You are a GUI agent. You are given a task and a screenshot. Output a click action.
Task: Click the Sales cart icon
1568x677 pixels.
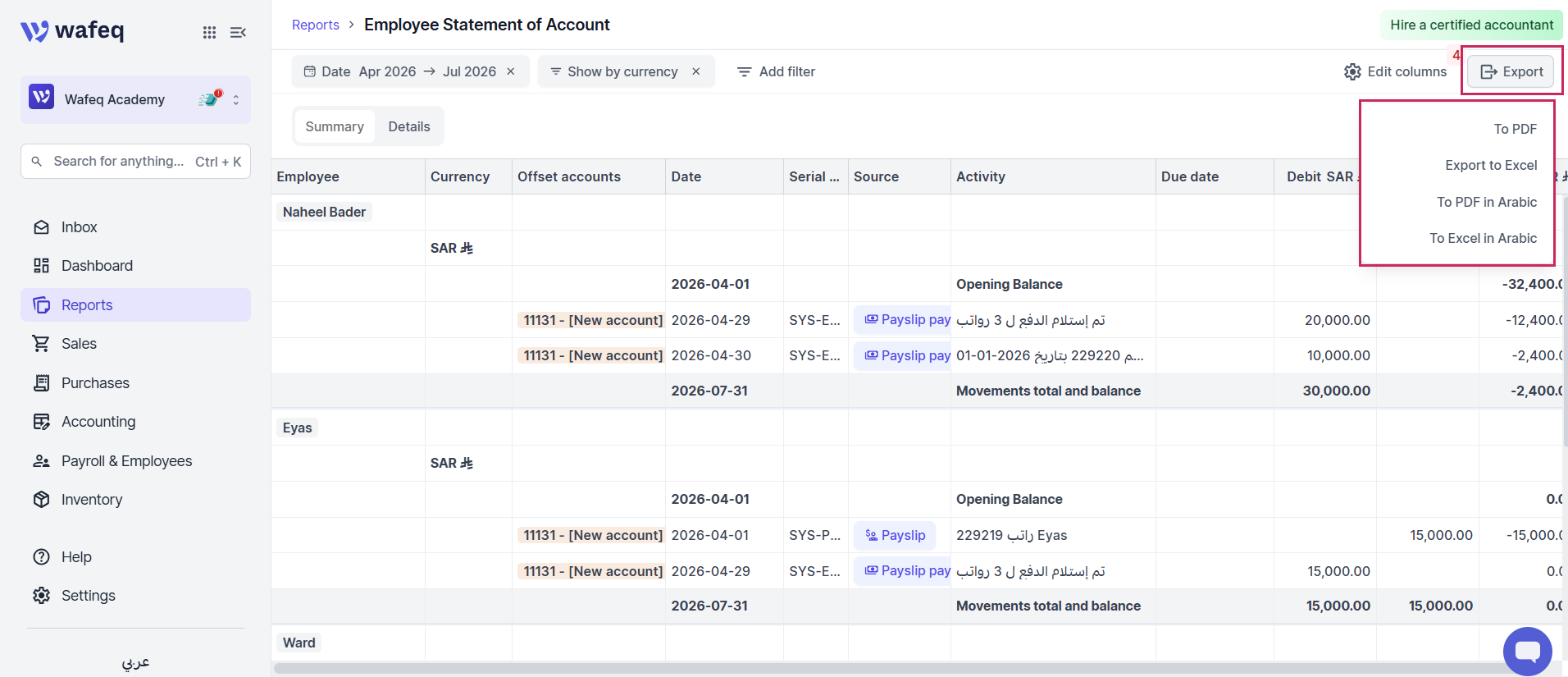[42, 344]
